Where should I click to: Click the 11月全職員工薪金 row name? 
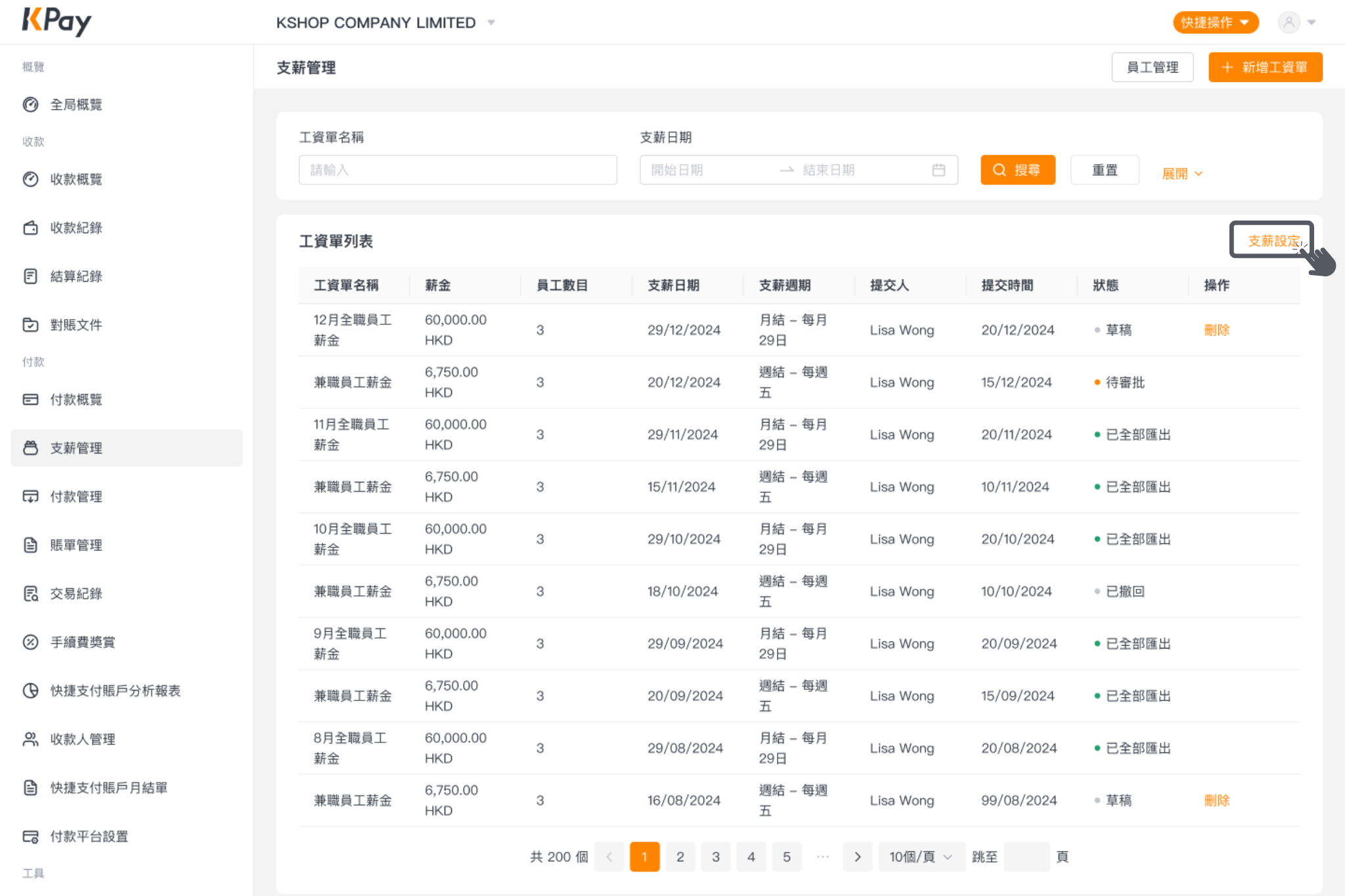352,435
